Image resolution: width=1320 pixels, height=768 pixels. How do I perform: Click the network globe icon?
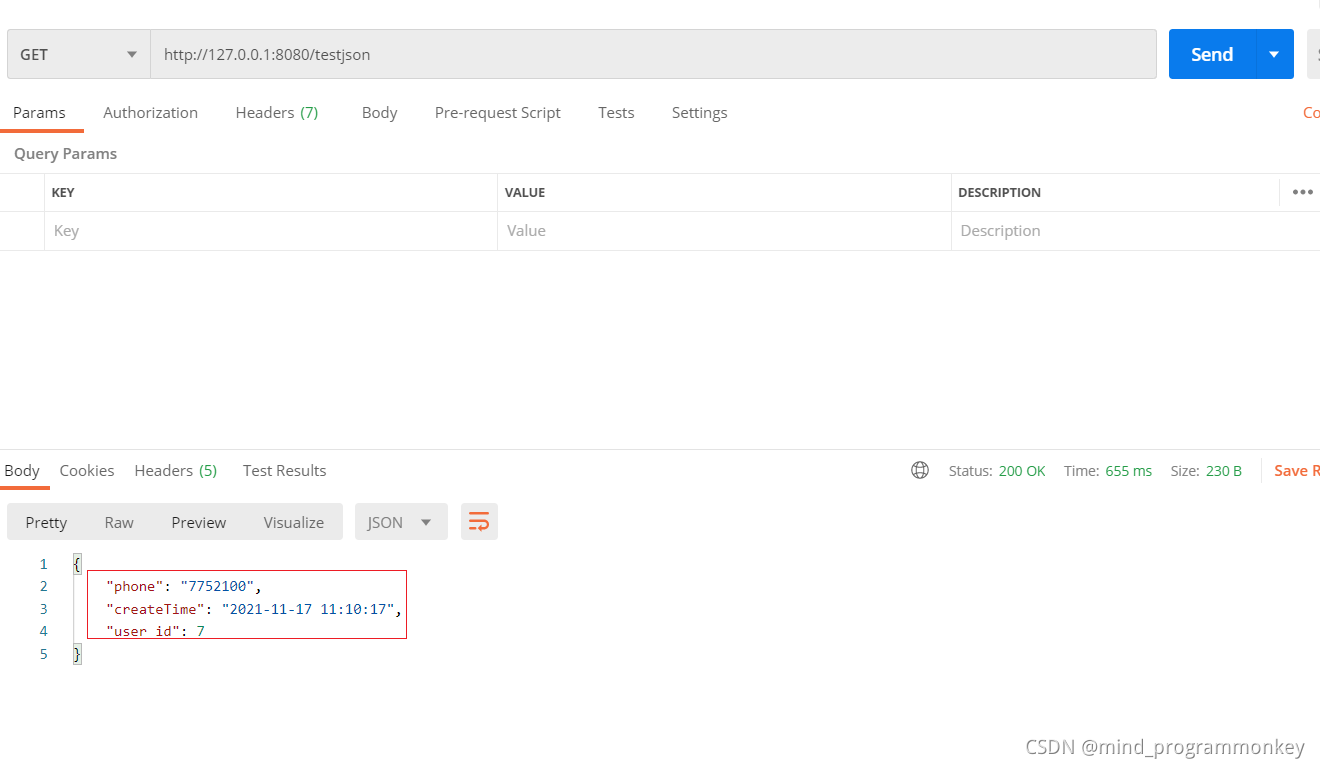[x=920, y=470]
